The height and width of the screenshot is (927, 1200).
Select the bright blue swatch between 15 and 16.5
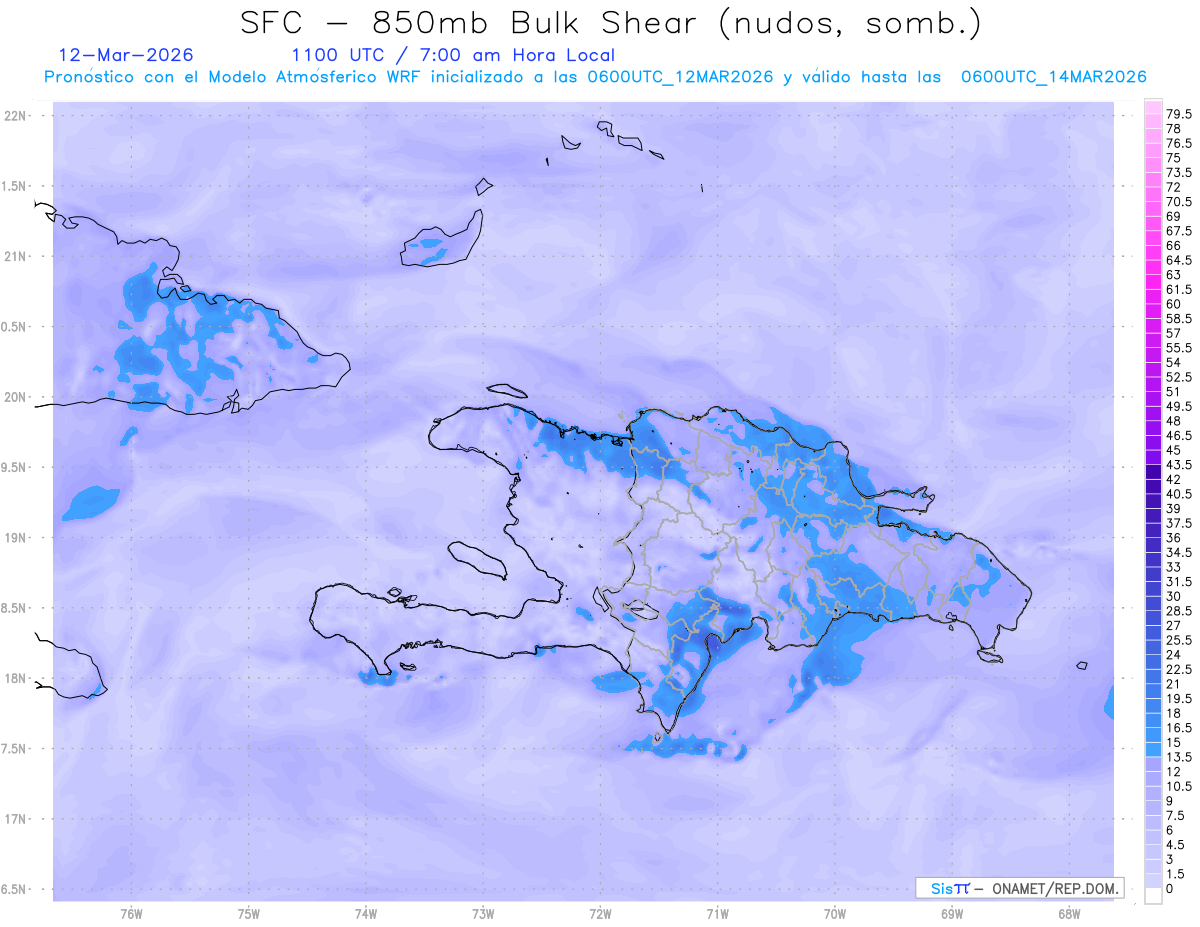click(x=1153, y=735)
